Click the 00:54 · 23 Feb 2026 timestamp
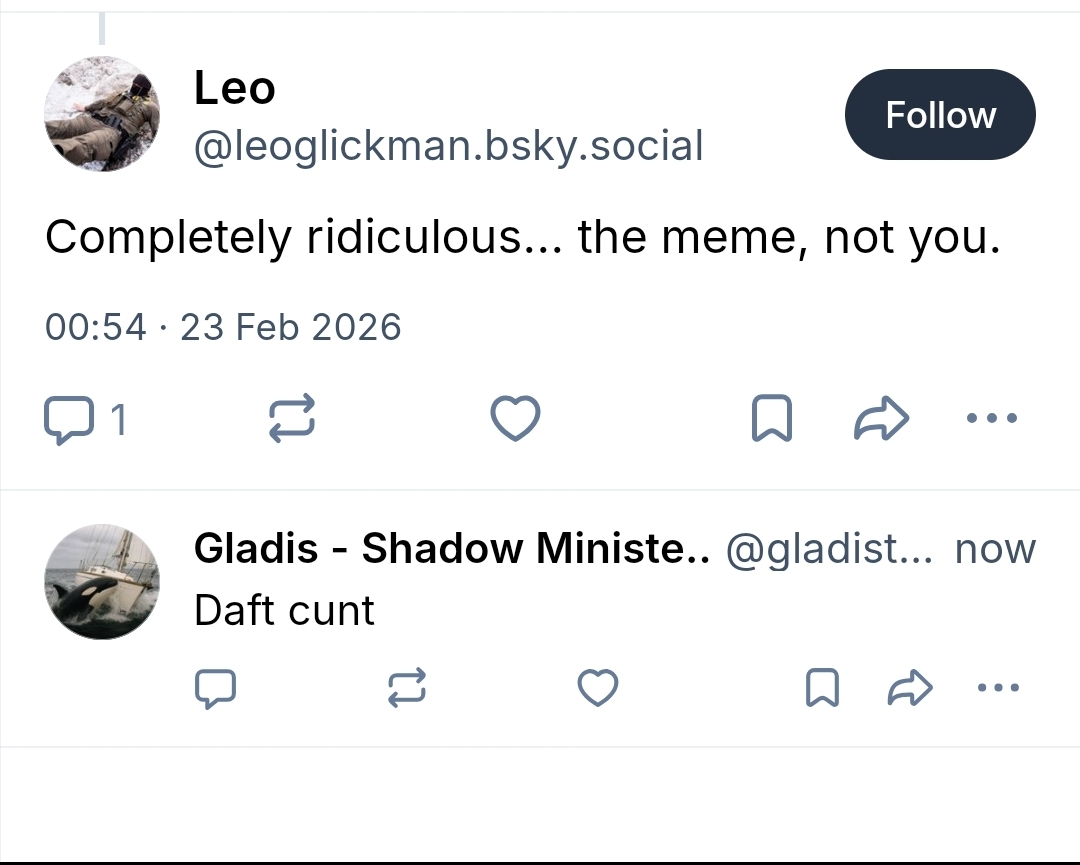The image size is (1080, 865). 223,327
